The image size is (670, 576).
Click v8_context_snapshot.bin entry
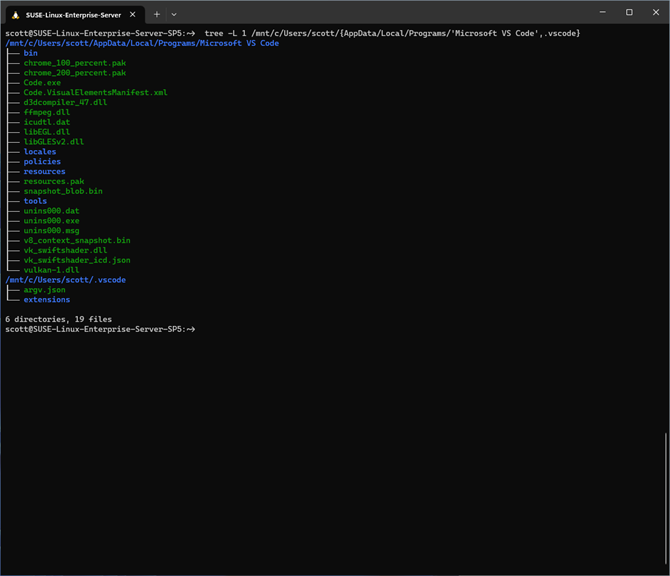[77, 240]
